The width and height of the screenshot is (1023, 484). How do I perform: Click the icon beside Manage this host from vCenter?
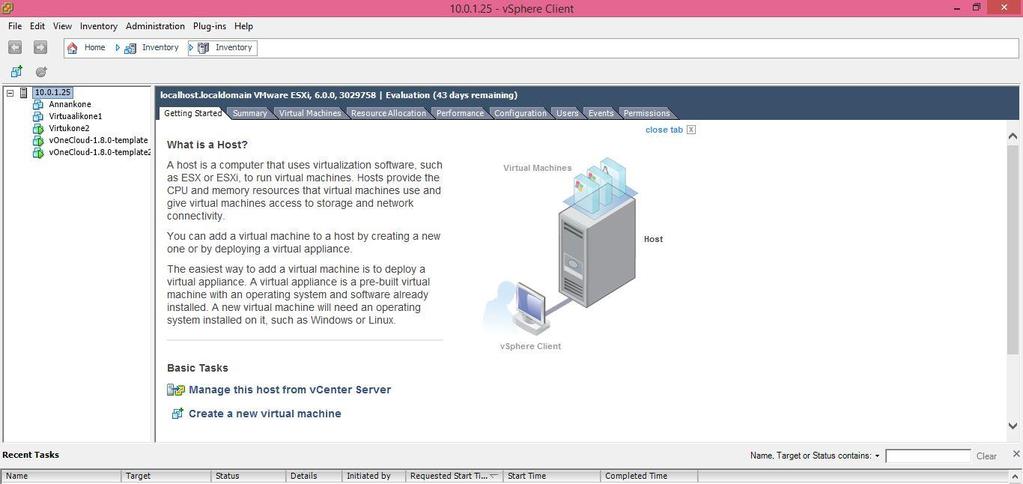pyautogui.click(x=176, y=390)
